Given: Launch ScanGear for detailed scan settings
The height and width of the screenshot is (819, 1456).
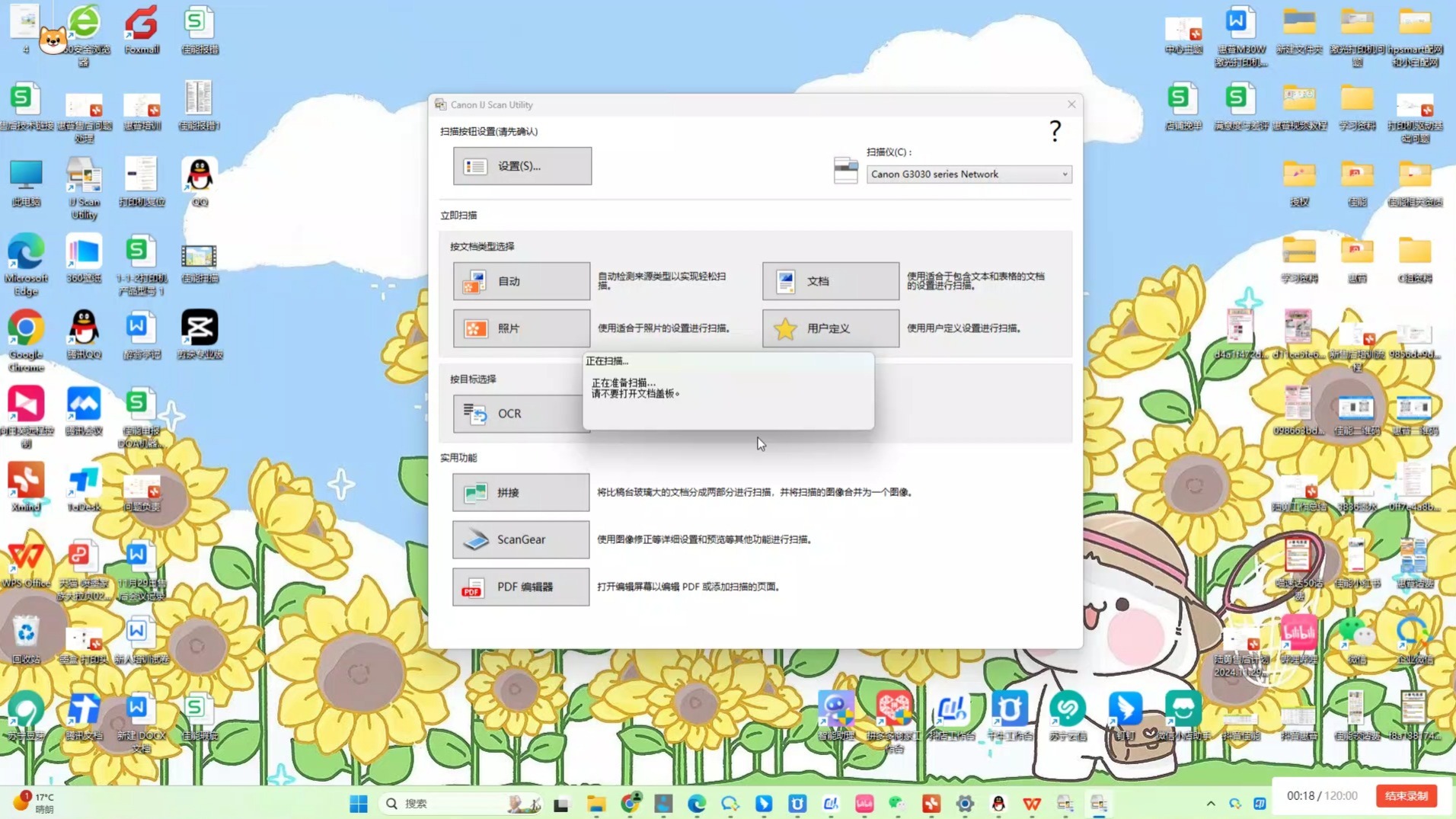Looking at the screenshot, I should point(520,539).
